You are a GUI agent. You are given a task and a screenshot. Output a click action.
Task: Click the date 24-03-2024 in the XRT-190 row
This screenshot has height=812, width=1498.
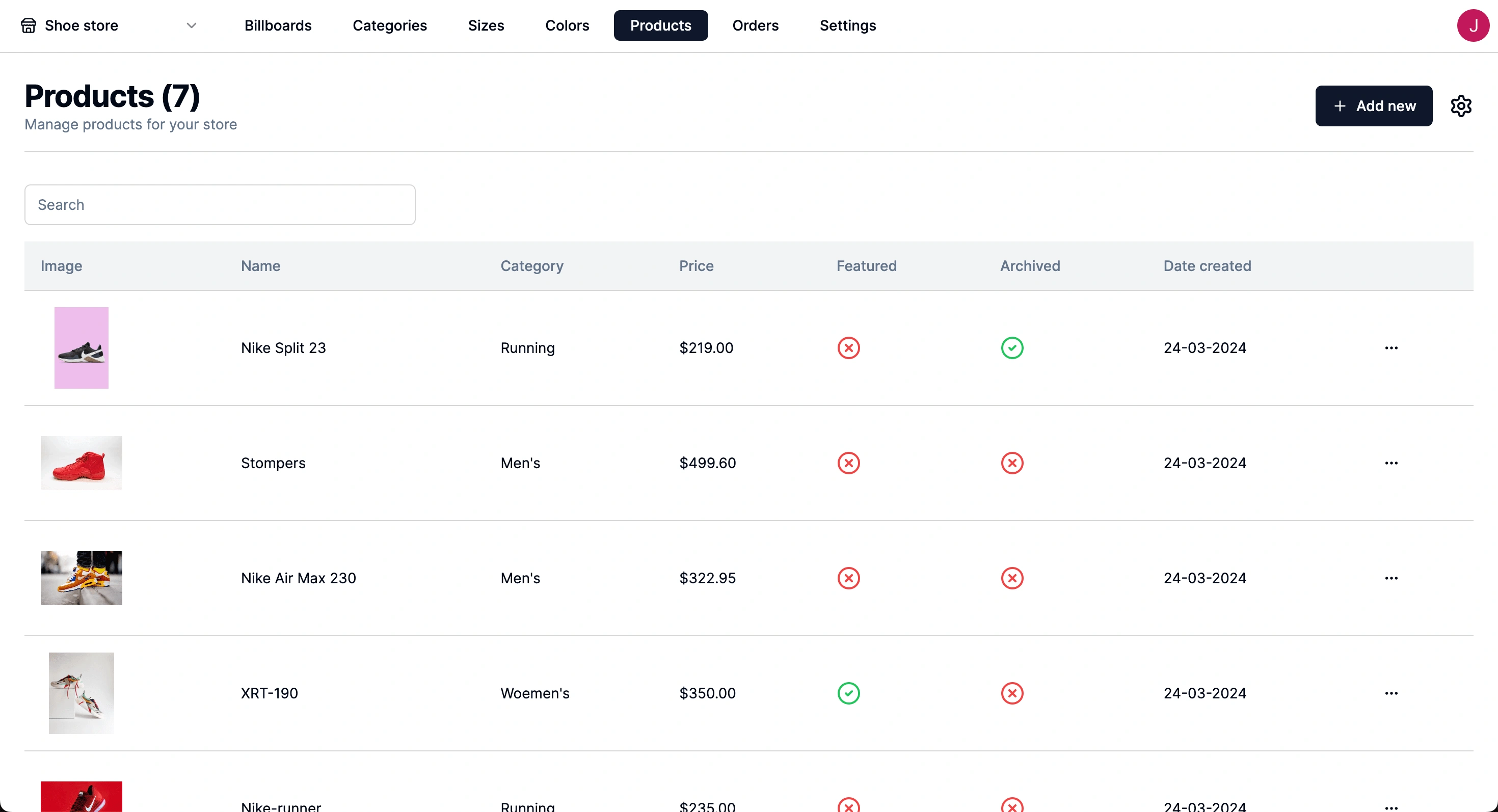[x=1205, y=693]
